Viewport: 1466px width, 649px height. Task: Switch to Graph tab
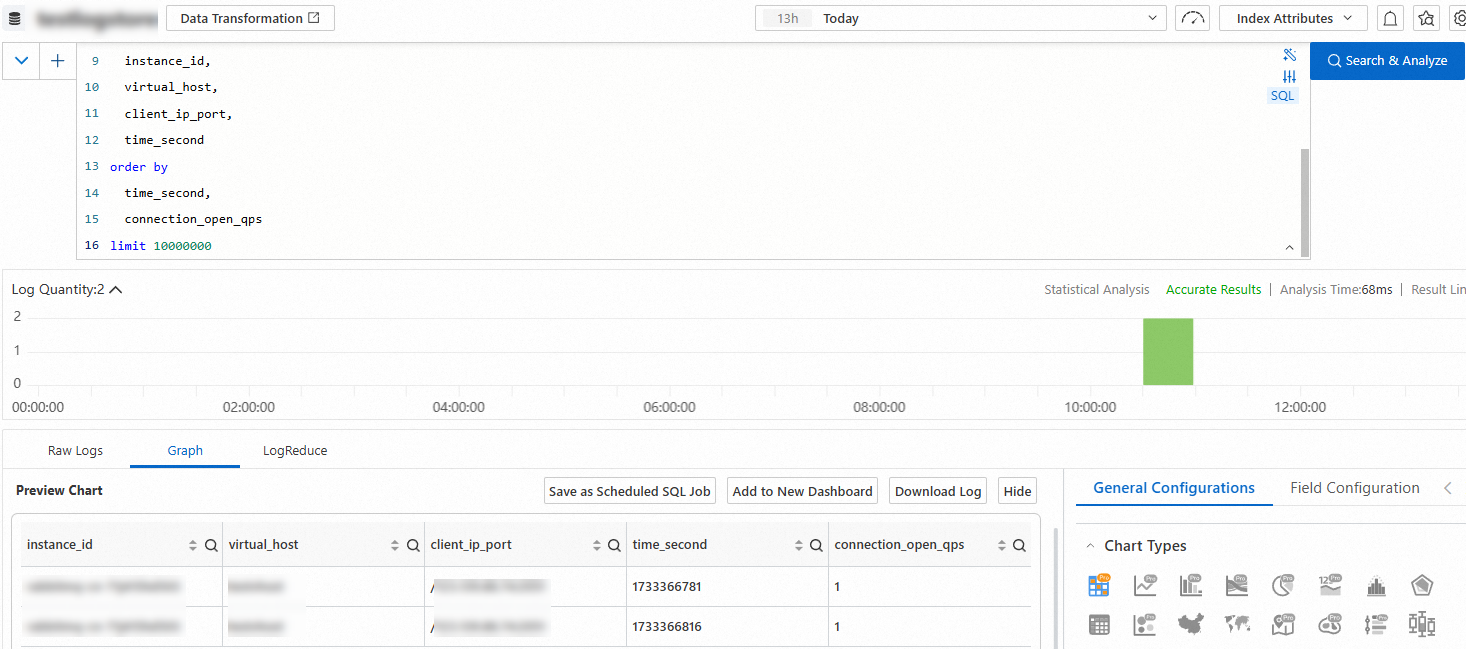coord(185,450)
